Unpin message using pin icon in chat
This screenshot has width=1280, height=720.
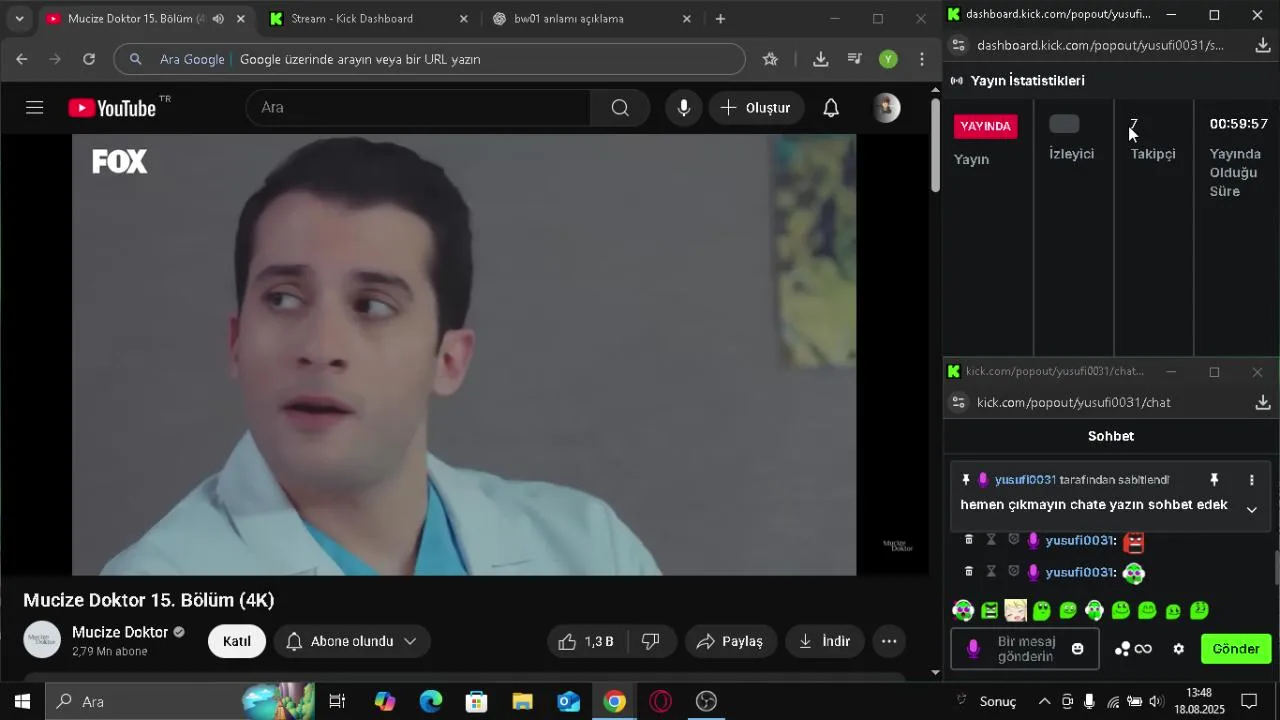pos(1214,480)
